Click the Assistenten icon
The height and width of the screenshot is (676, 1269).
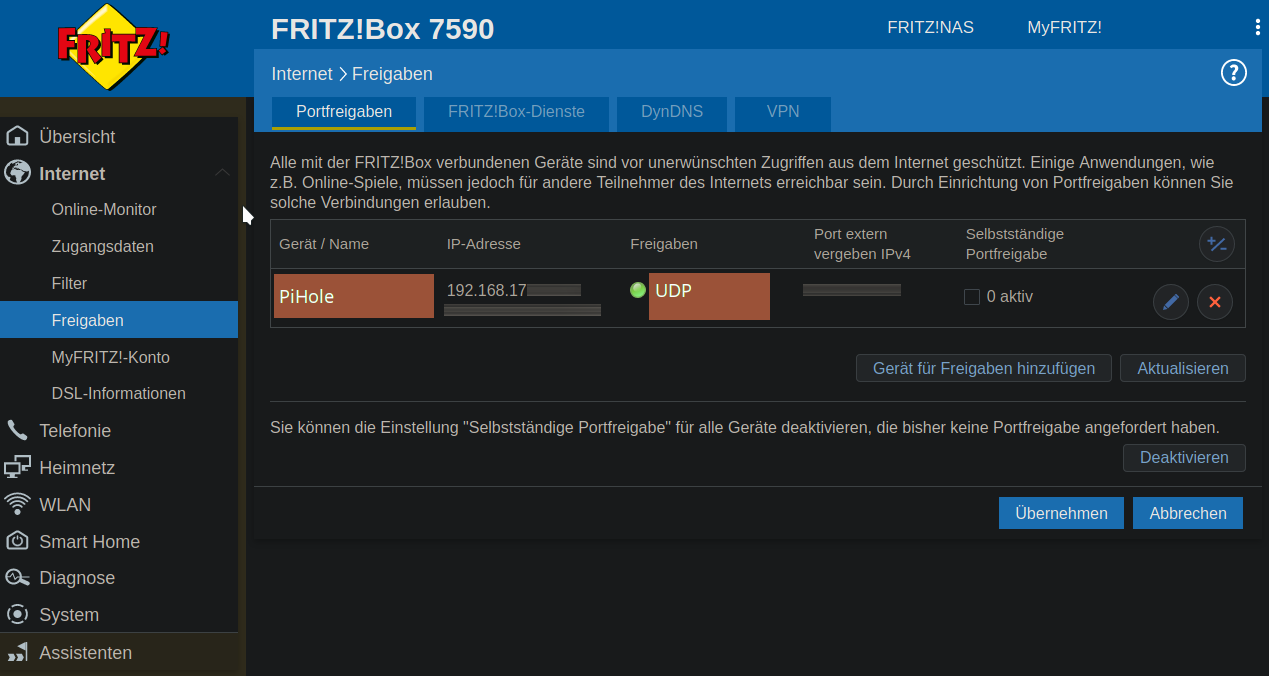[x=17, y=652]
